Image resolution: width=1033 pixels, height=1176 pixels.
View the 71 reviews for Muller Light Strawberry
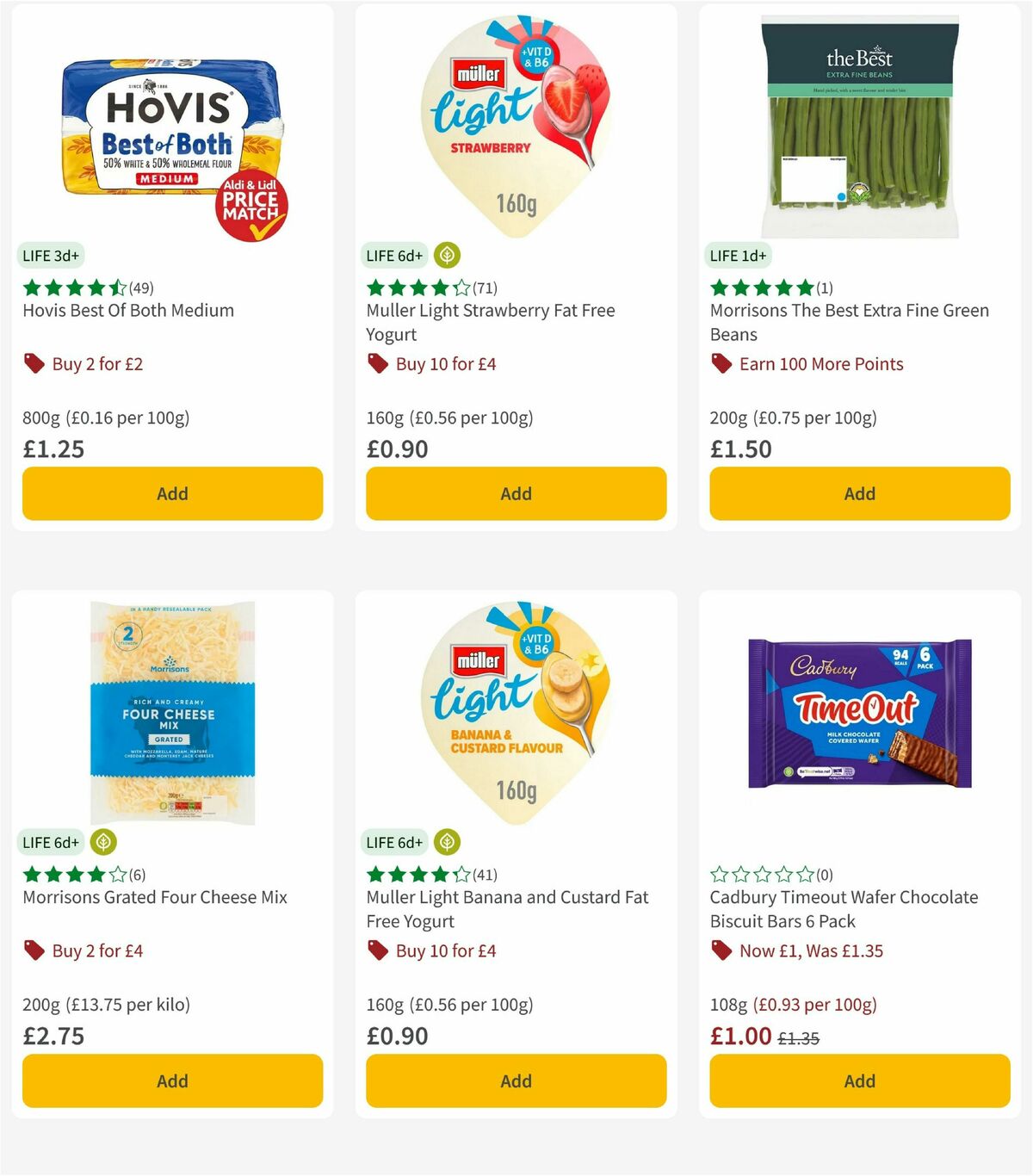(484, 288)
